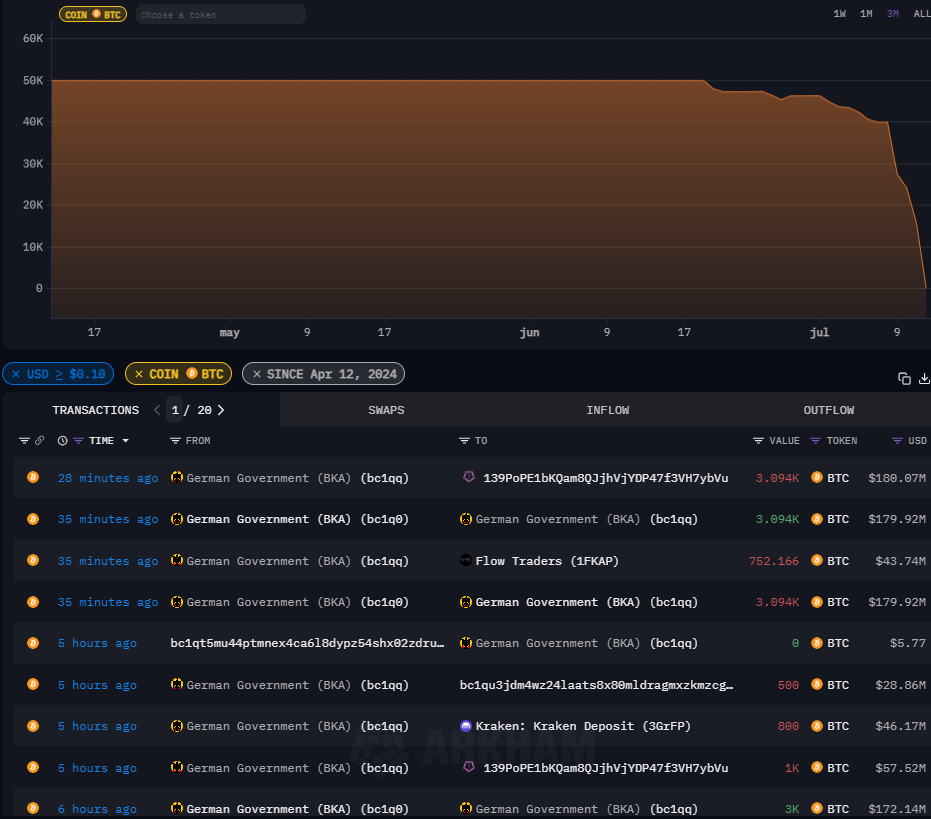Click BTC token icon in the $5.77 row
Screen dimensions: 931x819
click(x=817, y=643)
